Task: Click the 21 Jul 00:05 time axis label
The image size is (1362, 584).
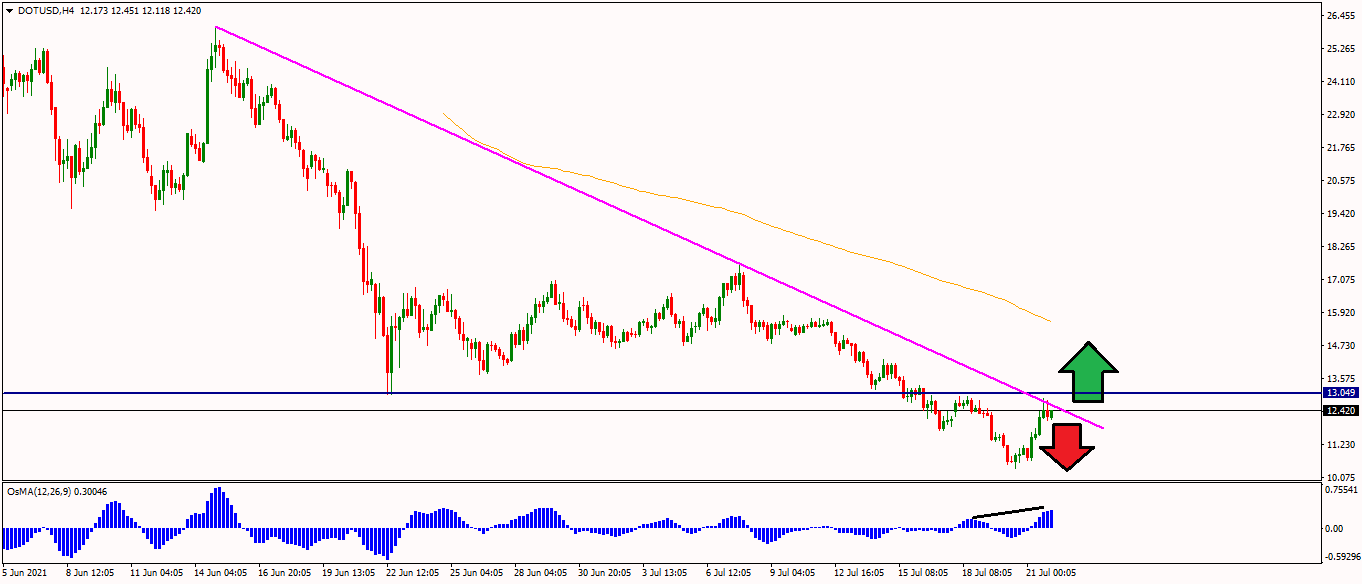Action: pos(1052,574)
